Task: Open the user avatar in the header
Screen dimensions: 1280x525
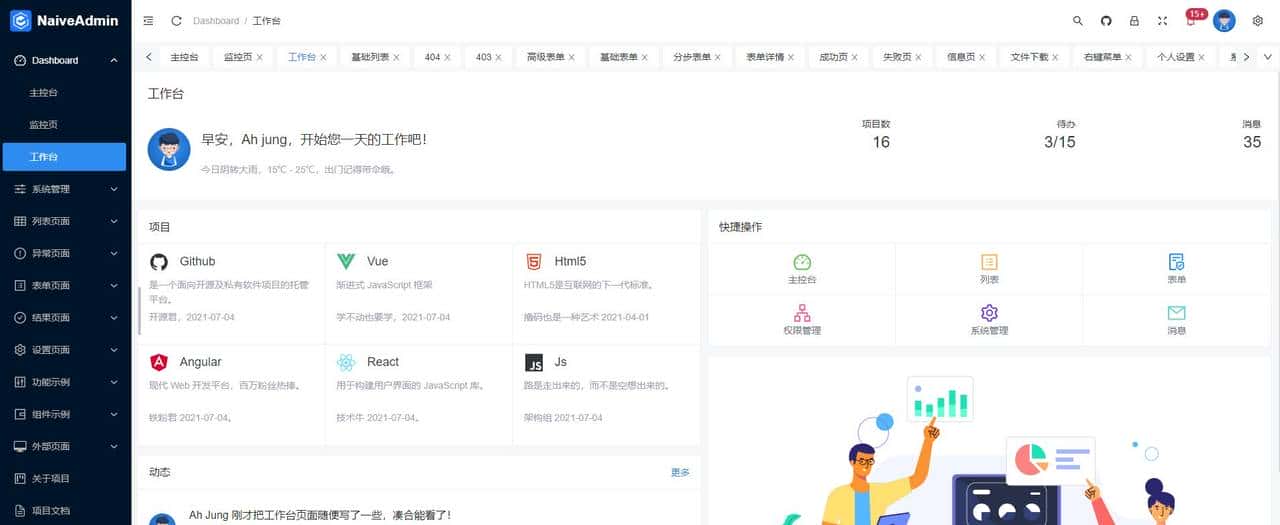Action: 1224,20
